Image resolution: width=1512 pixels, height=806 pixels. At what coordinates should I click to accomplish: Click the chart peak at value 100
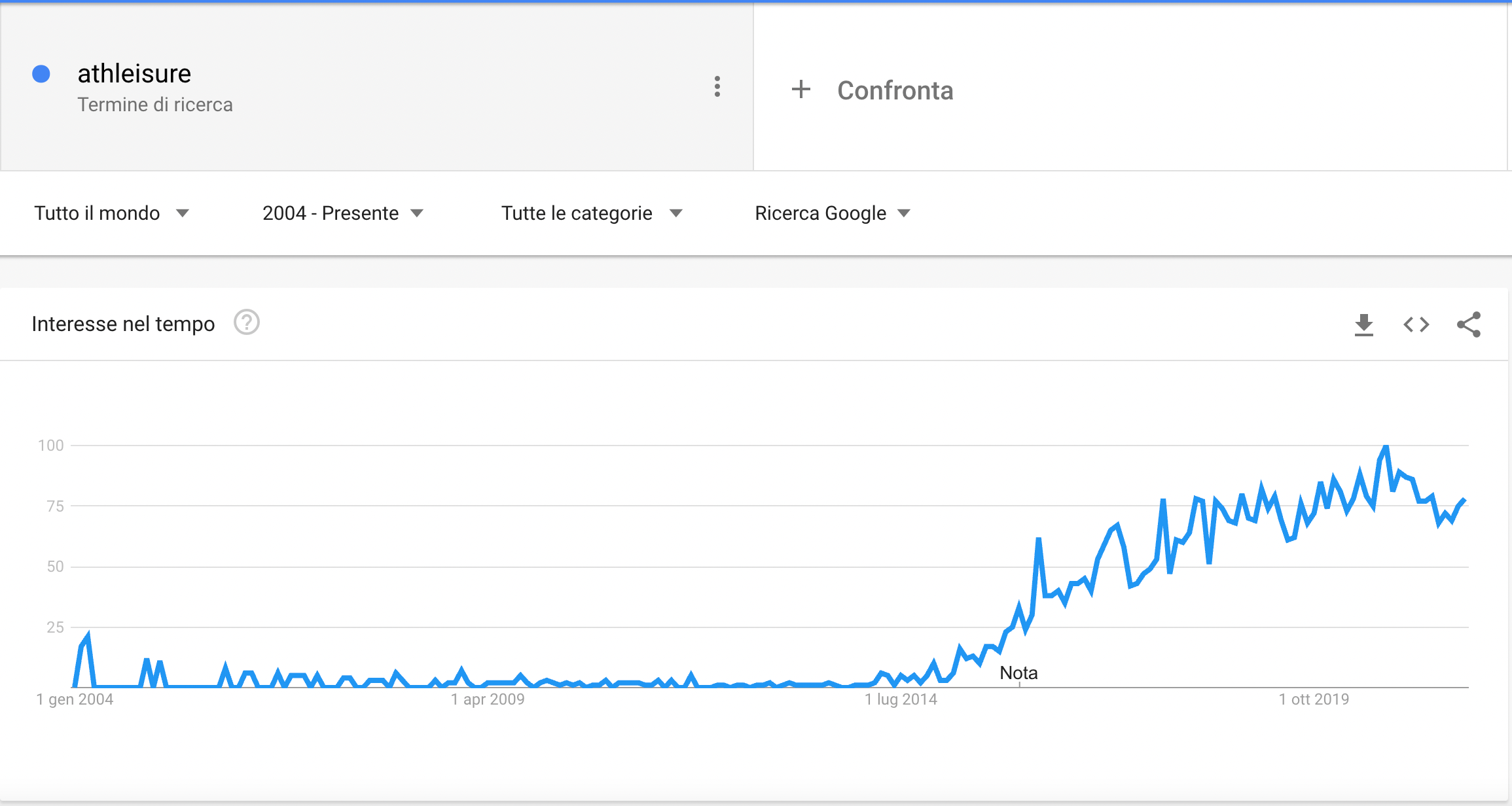point(1385,447)
